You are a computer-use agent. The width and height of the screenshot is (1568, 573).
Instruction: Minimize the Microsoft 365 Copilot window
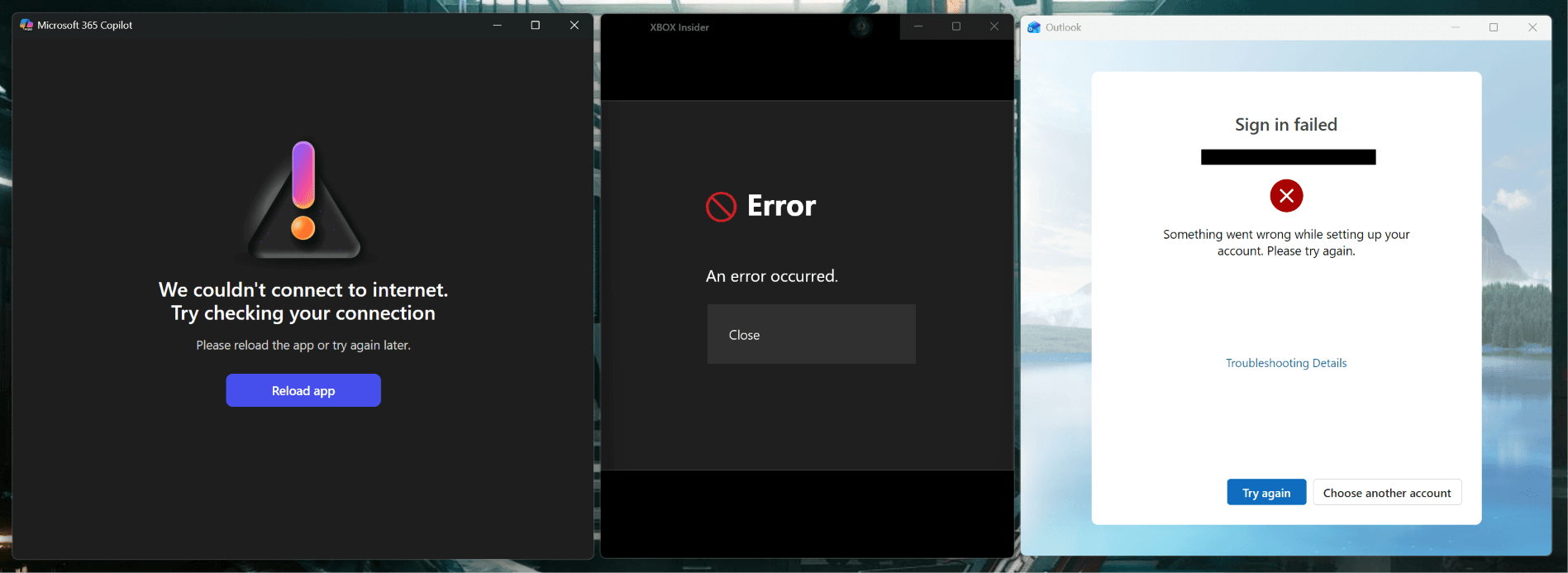tap(498, 25)
